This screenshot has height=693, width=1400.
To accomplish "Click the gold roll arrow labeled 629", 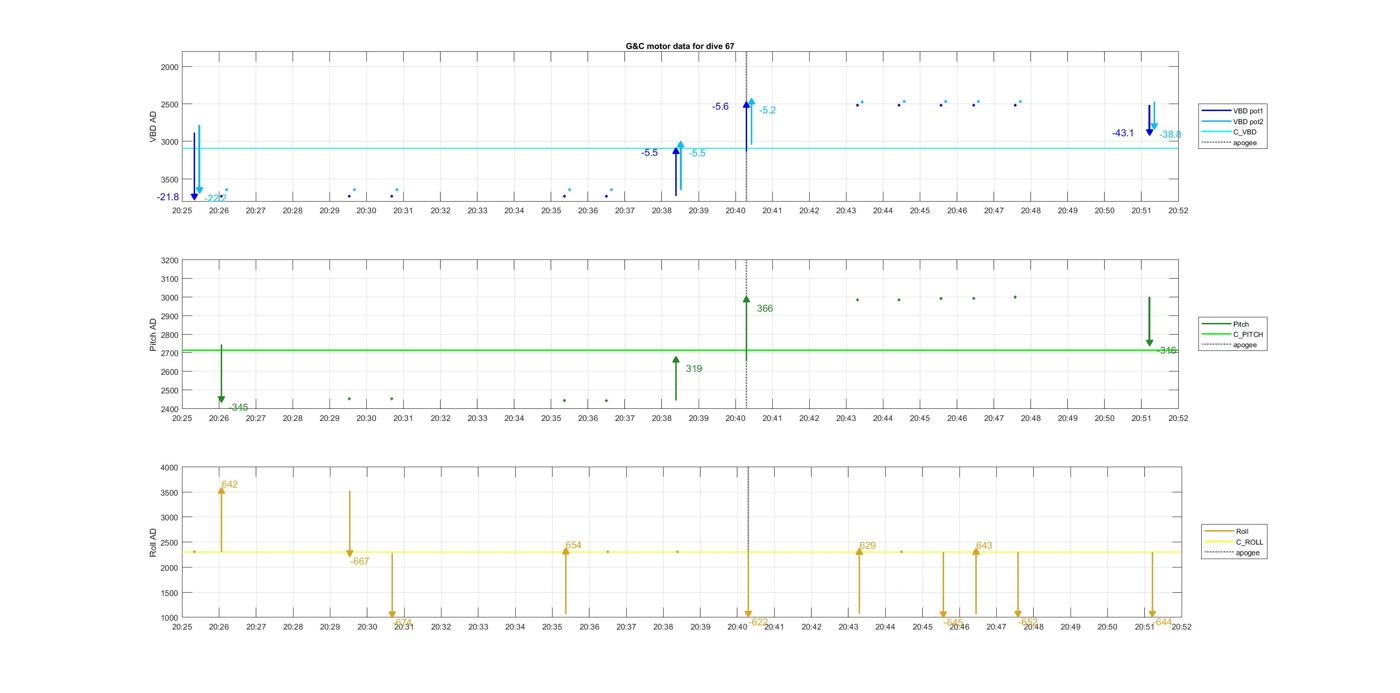I will tap(859, 581).
